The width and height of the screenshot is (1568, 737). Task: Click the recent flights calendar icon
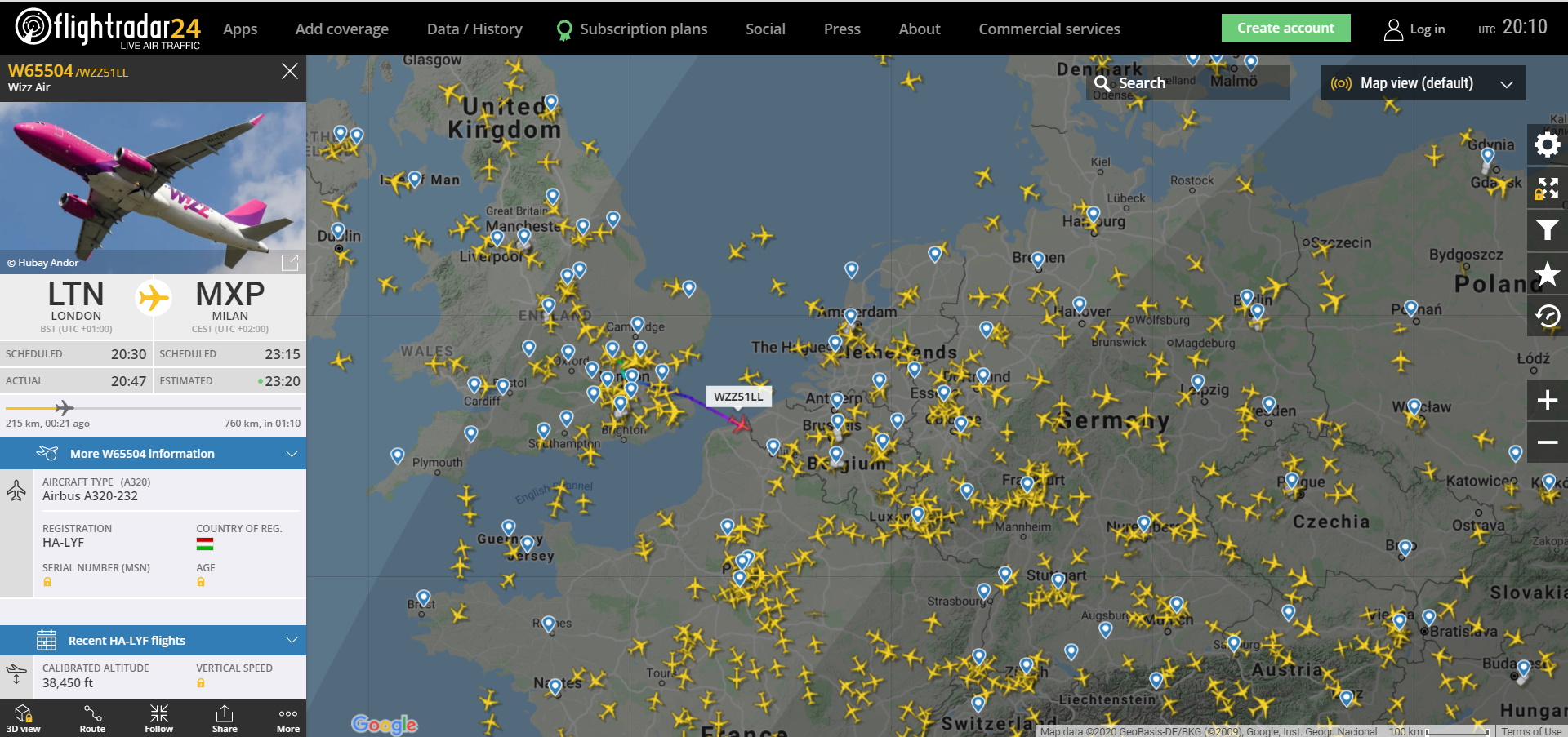click(x=47, y=641)
